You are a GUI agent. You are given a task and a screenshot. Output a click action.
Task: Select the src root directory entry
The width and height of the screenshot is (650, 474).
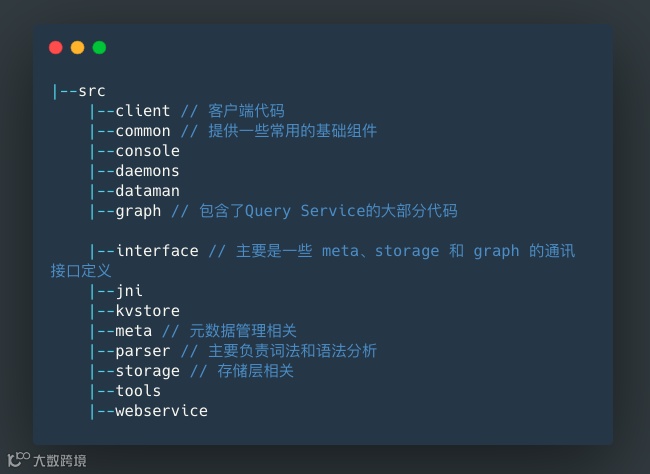pos(91,91)
